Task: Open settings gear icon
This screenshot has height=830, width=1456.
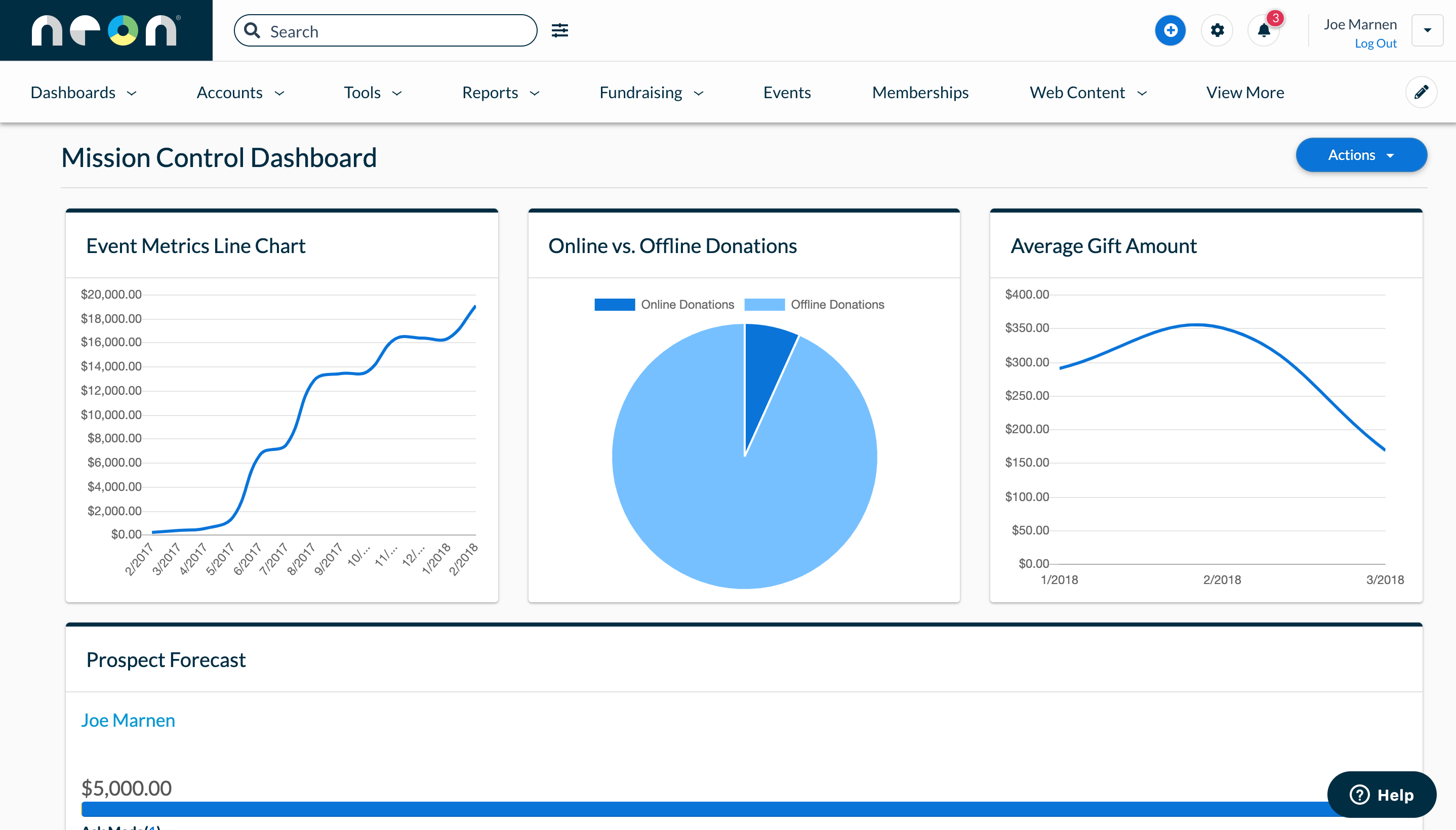Action: (x=1217, y=30)
